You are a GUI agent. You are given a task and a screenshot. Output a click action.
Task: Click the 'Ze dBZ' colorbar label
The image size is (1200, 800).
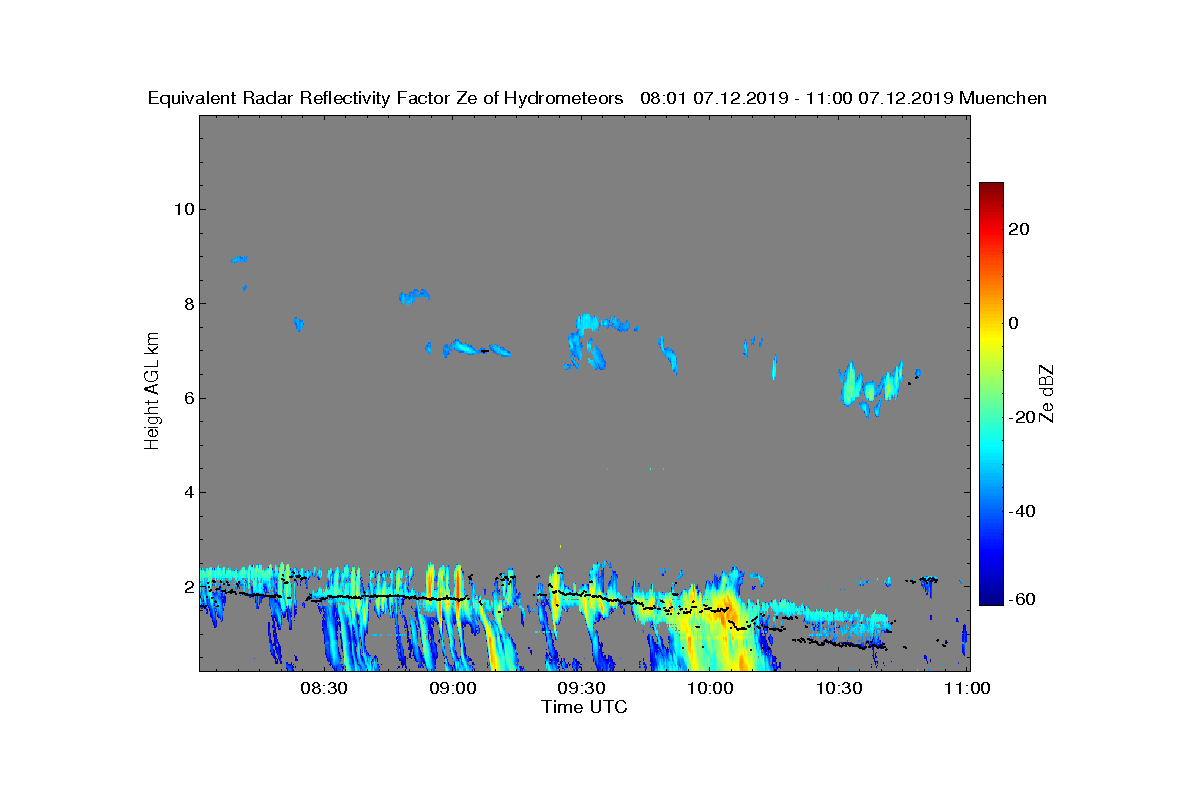tap(1047, 392)
